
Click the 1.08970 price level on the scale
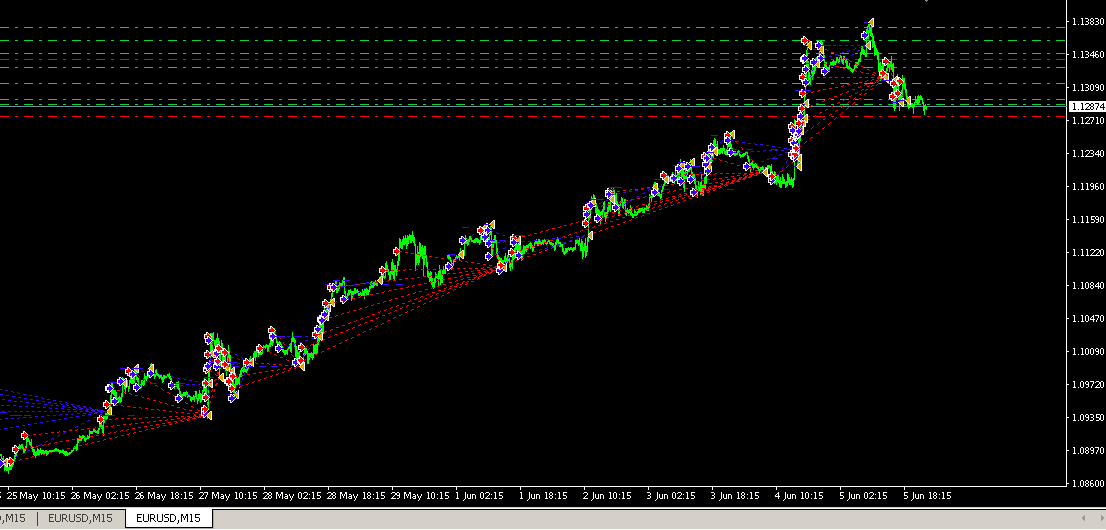pyautogui.click(x=1088, y=450)
